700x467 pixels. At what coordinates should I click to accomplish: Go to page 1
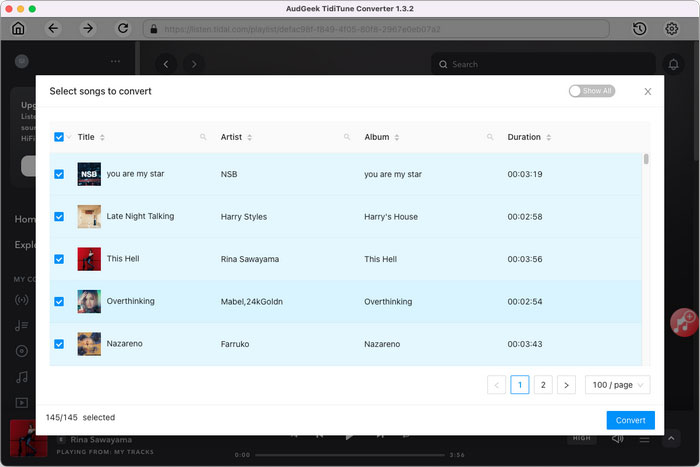pos(520,385)
